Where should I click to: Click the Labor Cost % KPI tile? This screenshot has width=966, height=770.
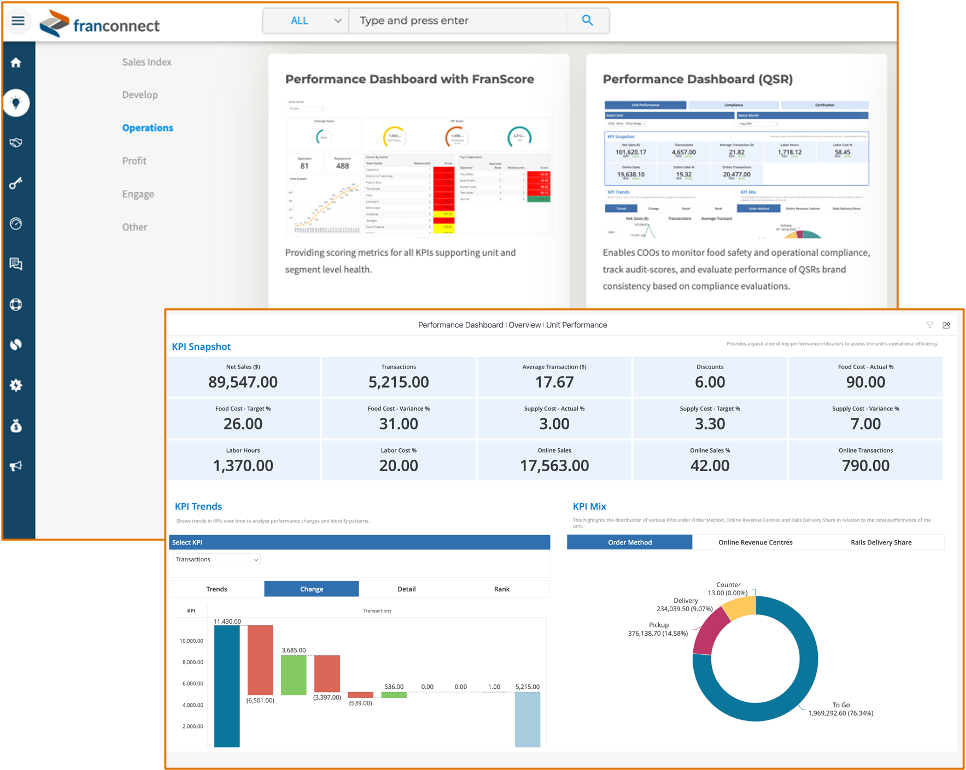click(x=399, y=461)
